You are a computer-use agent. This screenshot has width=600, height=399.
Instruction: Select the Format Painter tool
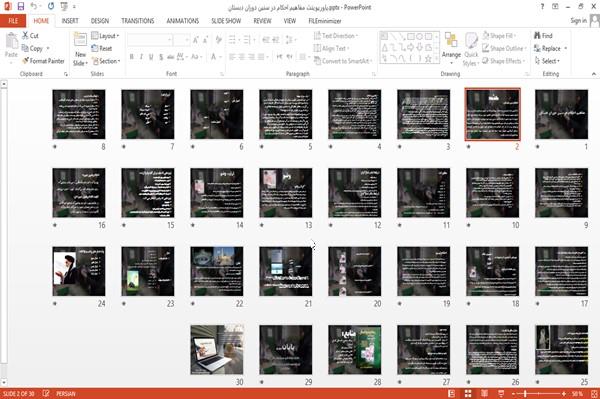click(x=43, y=61)
